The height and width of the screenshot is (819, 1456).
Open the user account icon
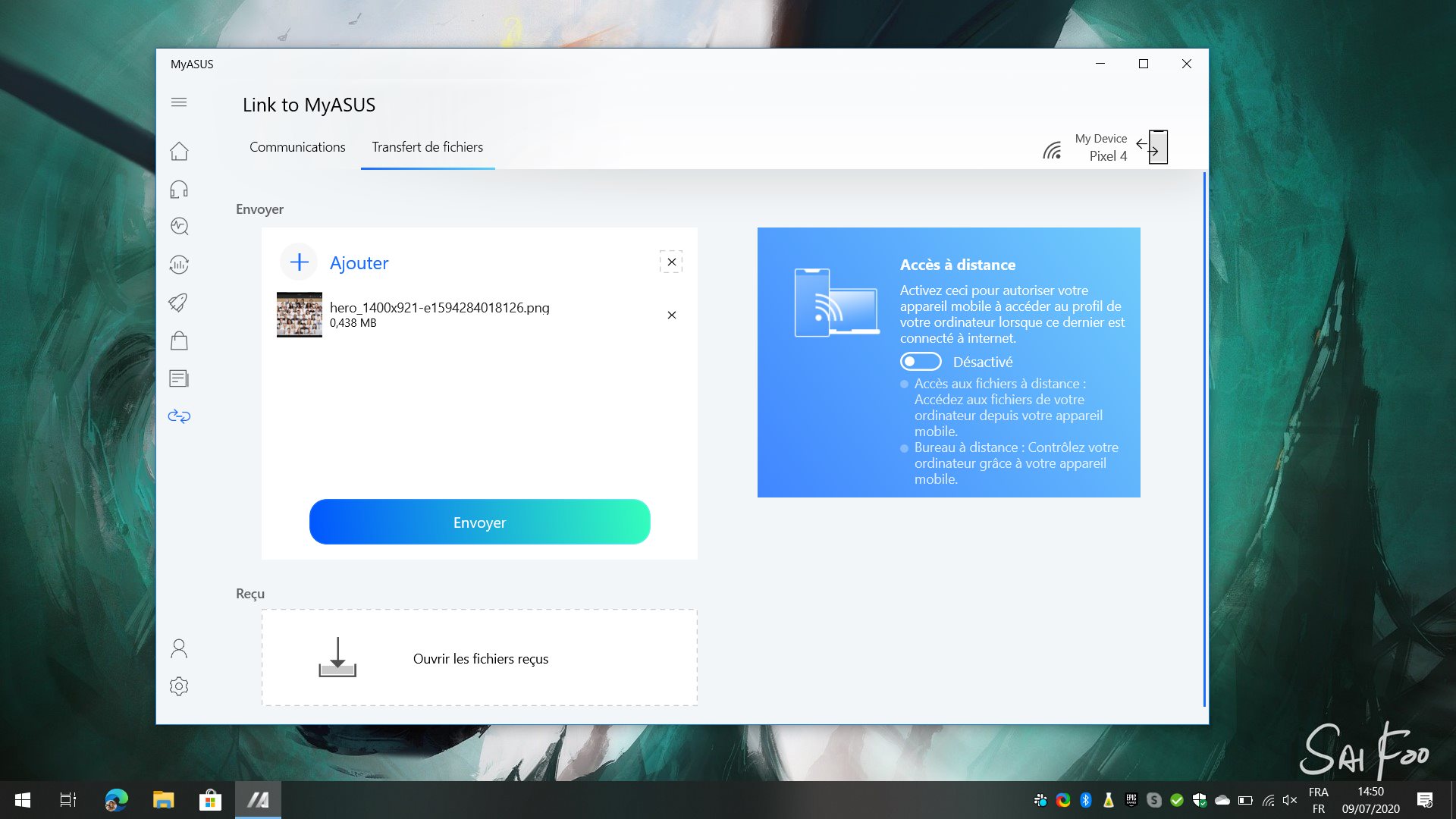click(x=179, y=648)
